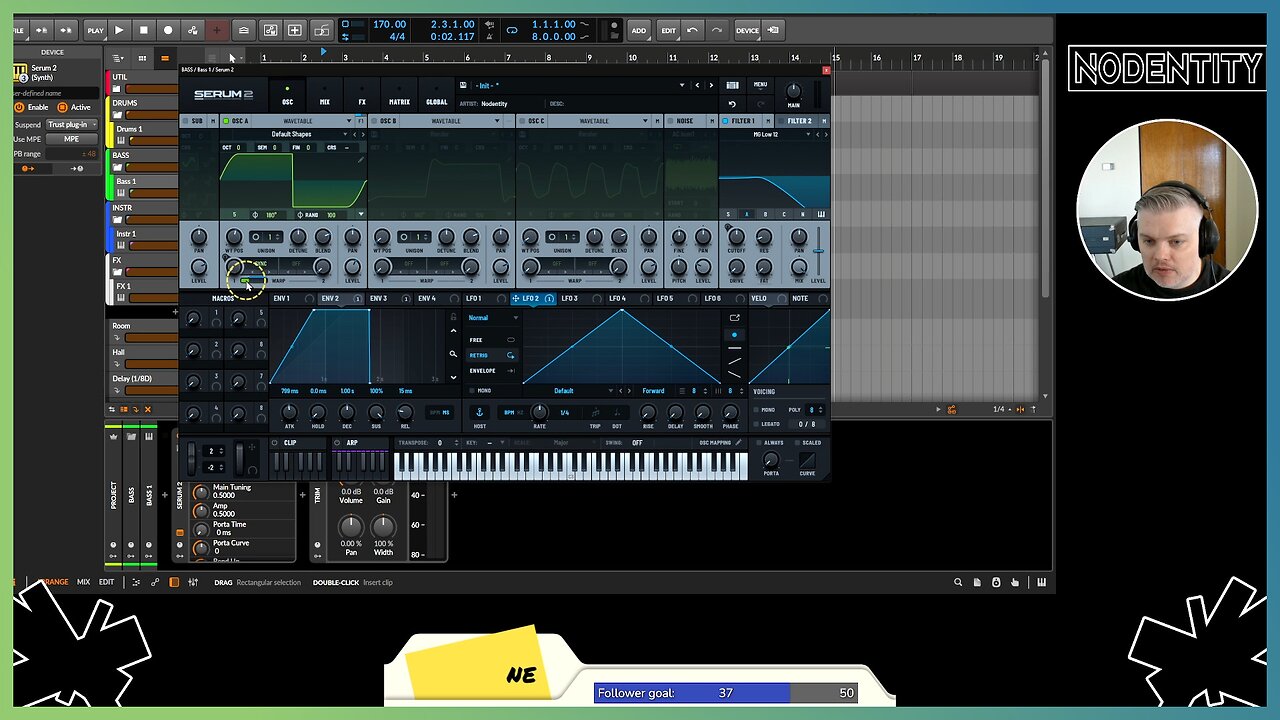Adjust the Serum MAIN volume knob
Image resolution: width=1280 pixels, height=720 pixels.
[x=793, y=91]
